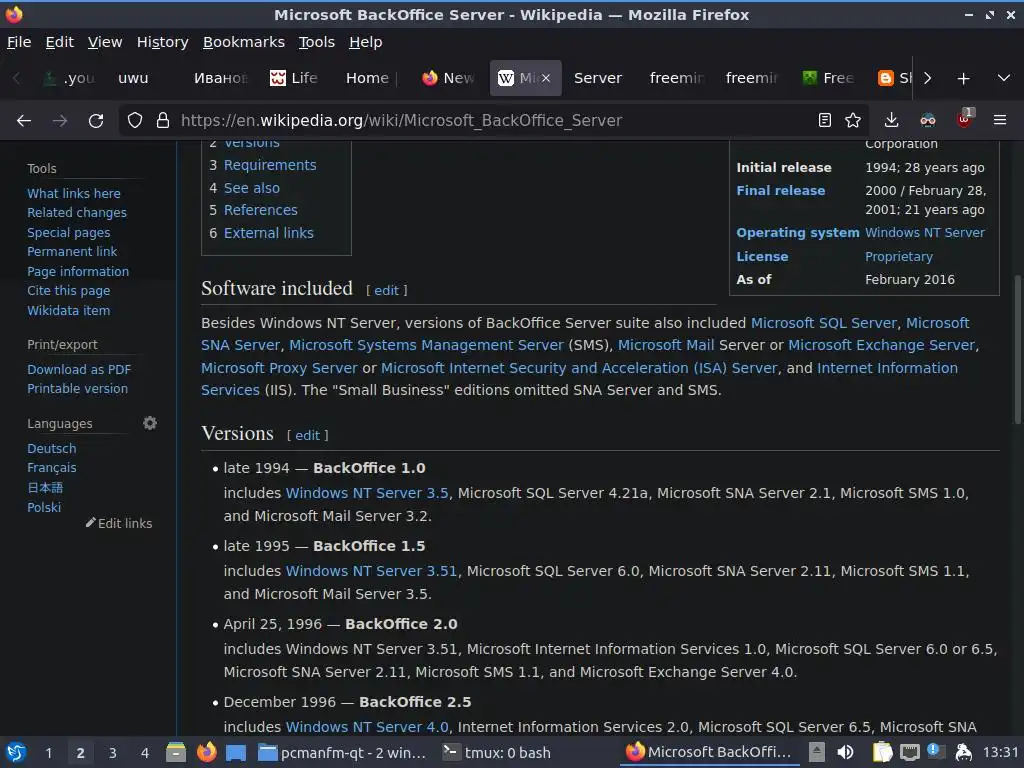
Task: Open the glasses extension icon in toolbar
Action: [x=928, y=120]
